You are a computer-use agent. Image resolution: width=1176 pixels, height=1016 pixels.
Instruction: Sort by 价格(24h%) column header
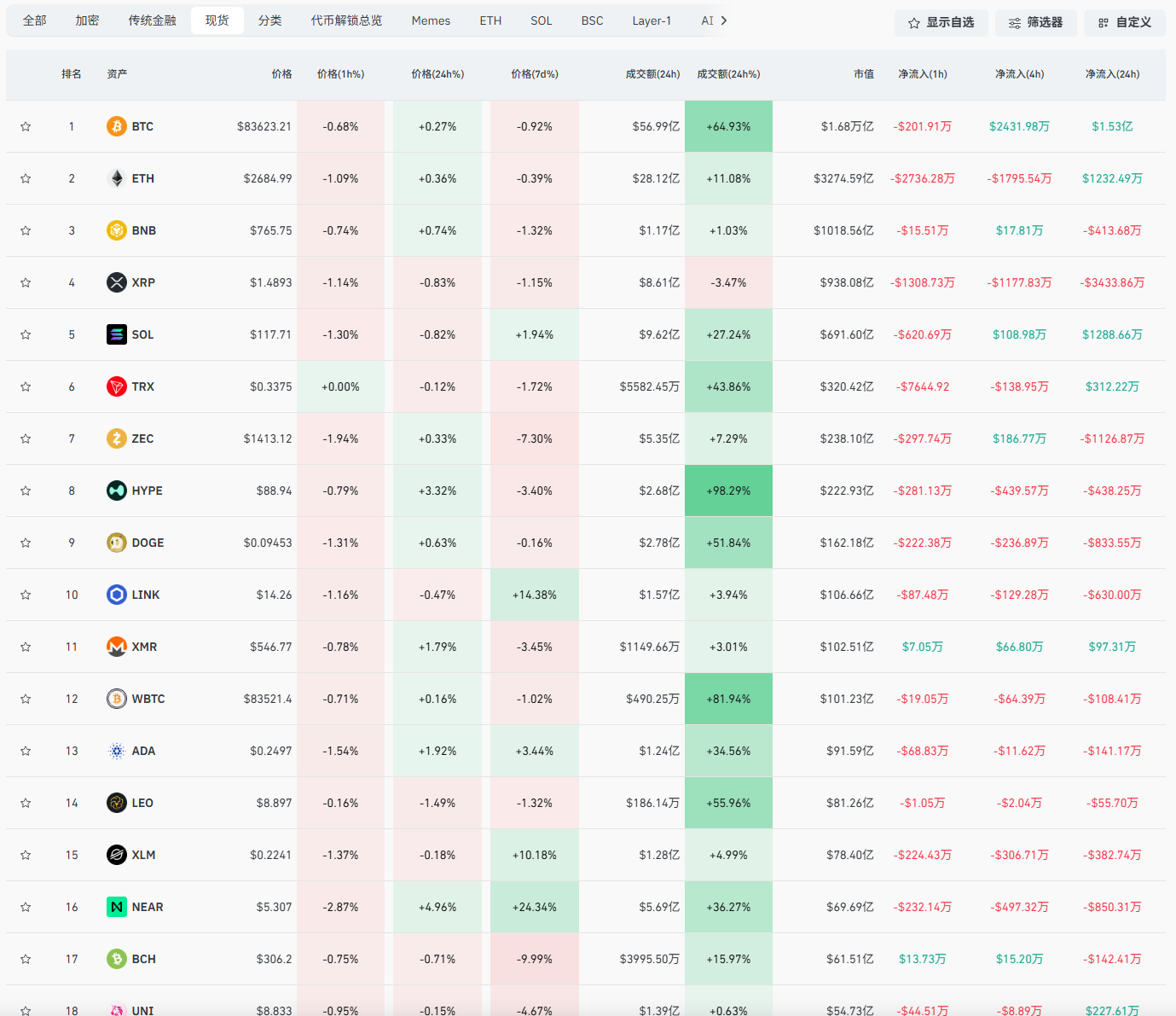(x=437, y=74)
